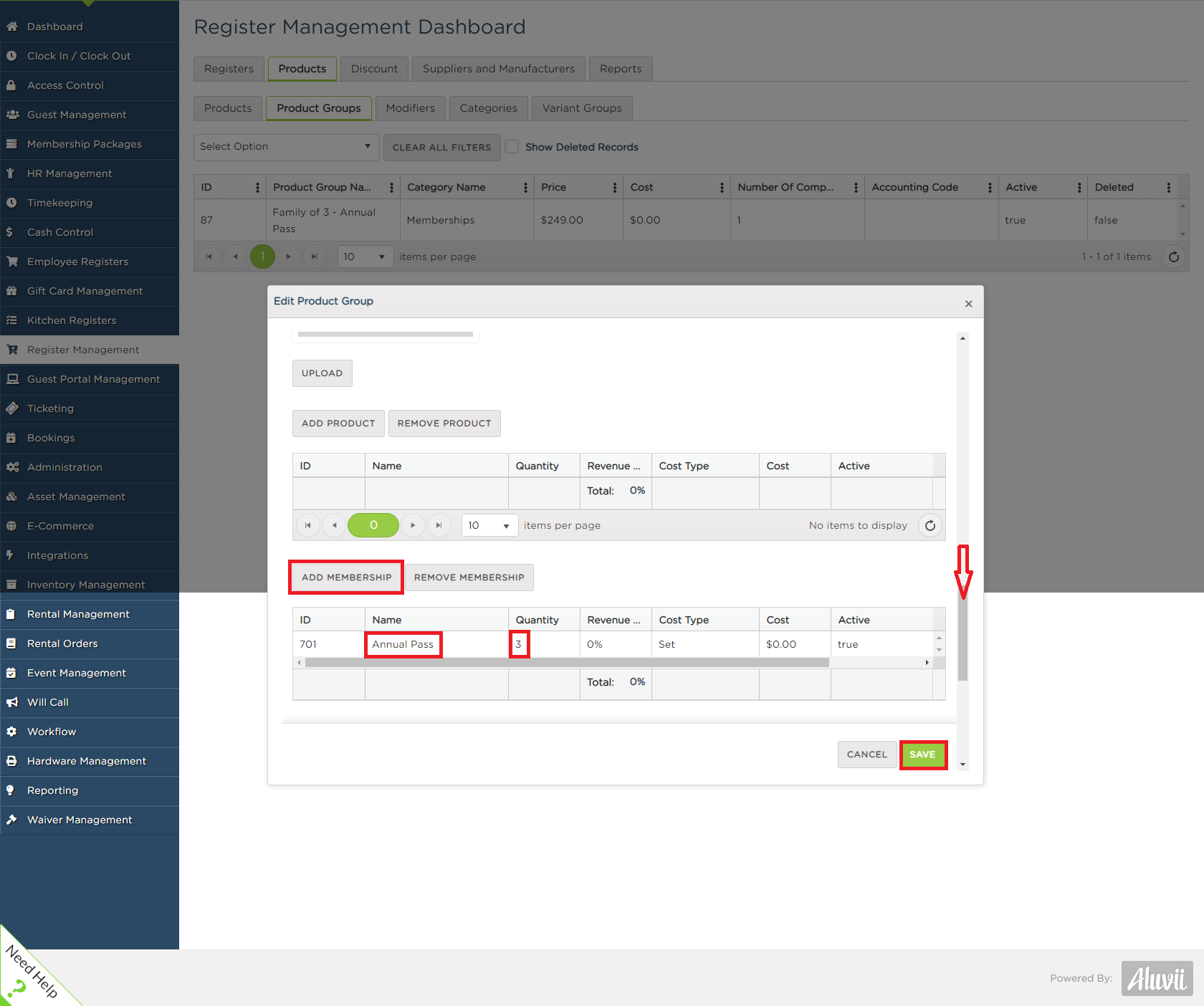Open Product Group Name column menu
Image resolution: width=1204 pixels, height=1006 pixels.
(x=391, y=187)
